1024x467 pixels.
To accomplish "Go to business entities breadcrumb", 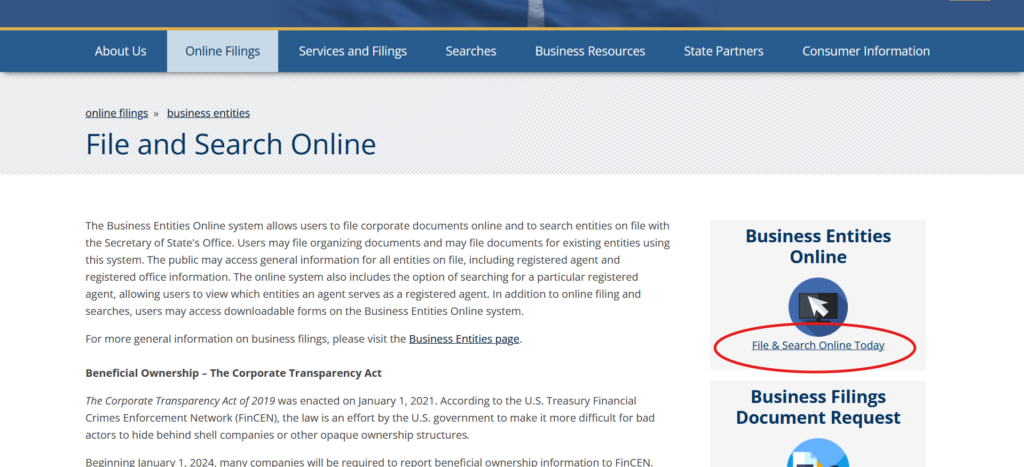I will click(208, 113).
